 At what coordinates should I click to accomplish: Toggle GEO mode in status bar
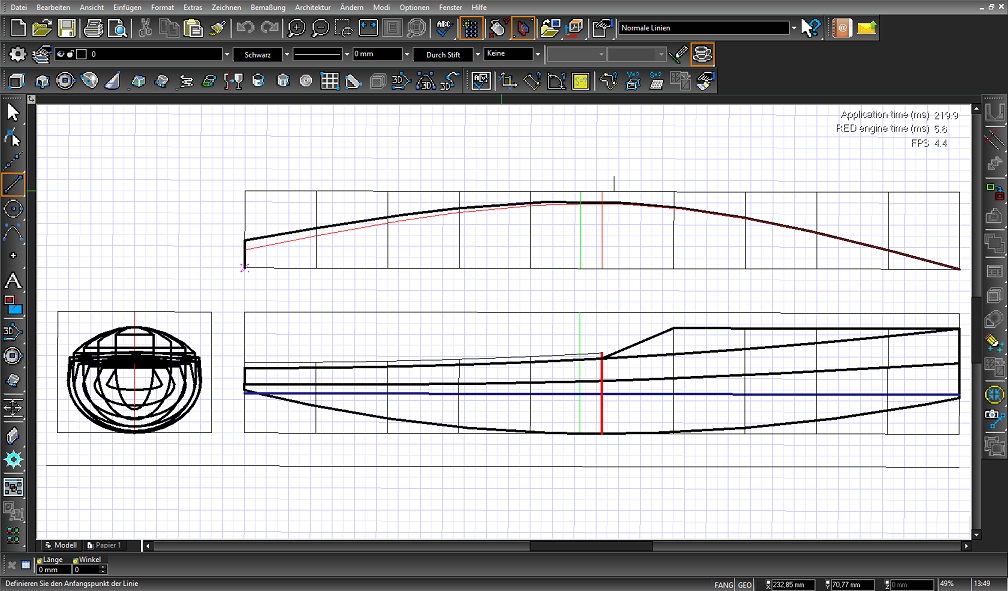tap(746, 584)
